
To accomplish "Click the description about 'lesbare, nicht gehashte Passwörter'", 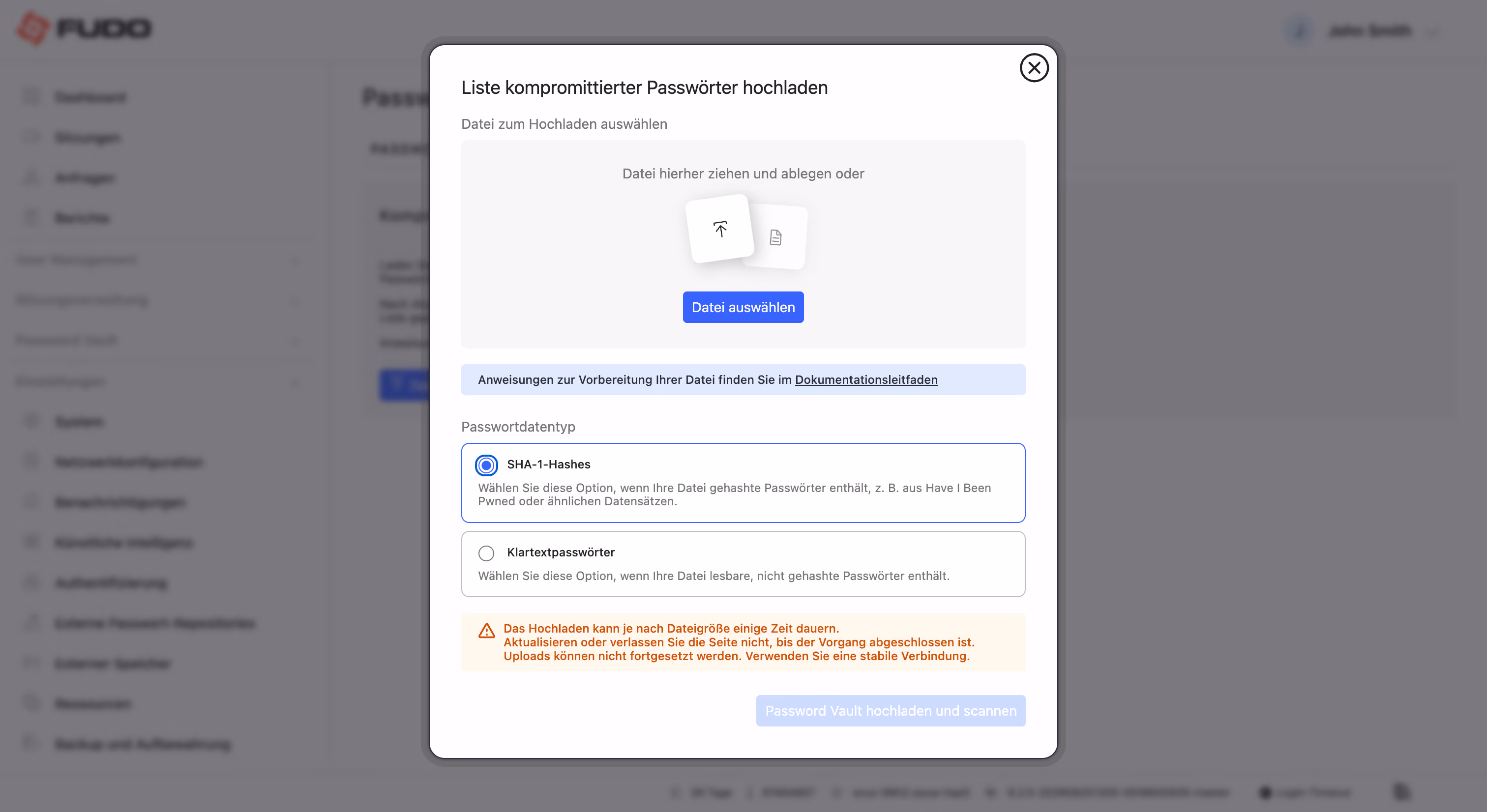I will [x=714, y=576].
